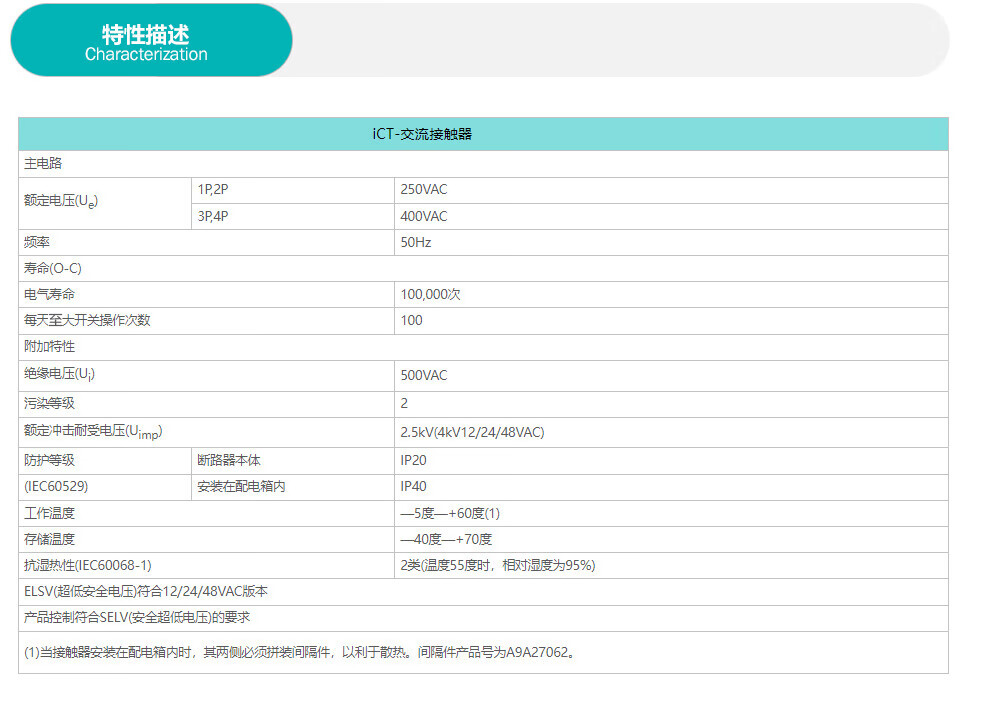Click the —5度—+60度(1) value
Image resolution: width=990 pixels, height=712 pixels.
[450, 514]
